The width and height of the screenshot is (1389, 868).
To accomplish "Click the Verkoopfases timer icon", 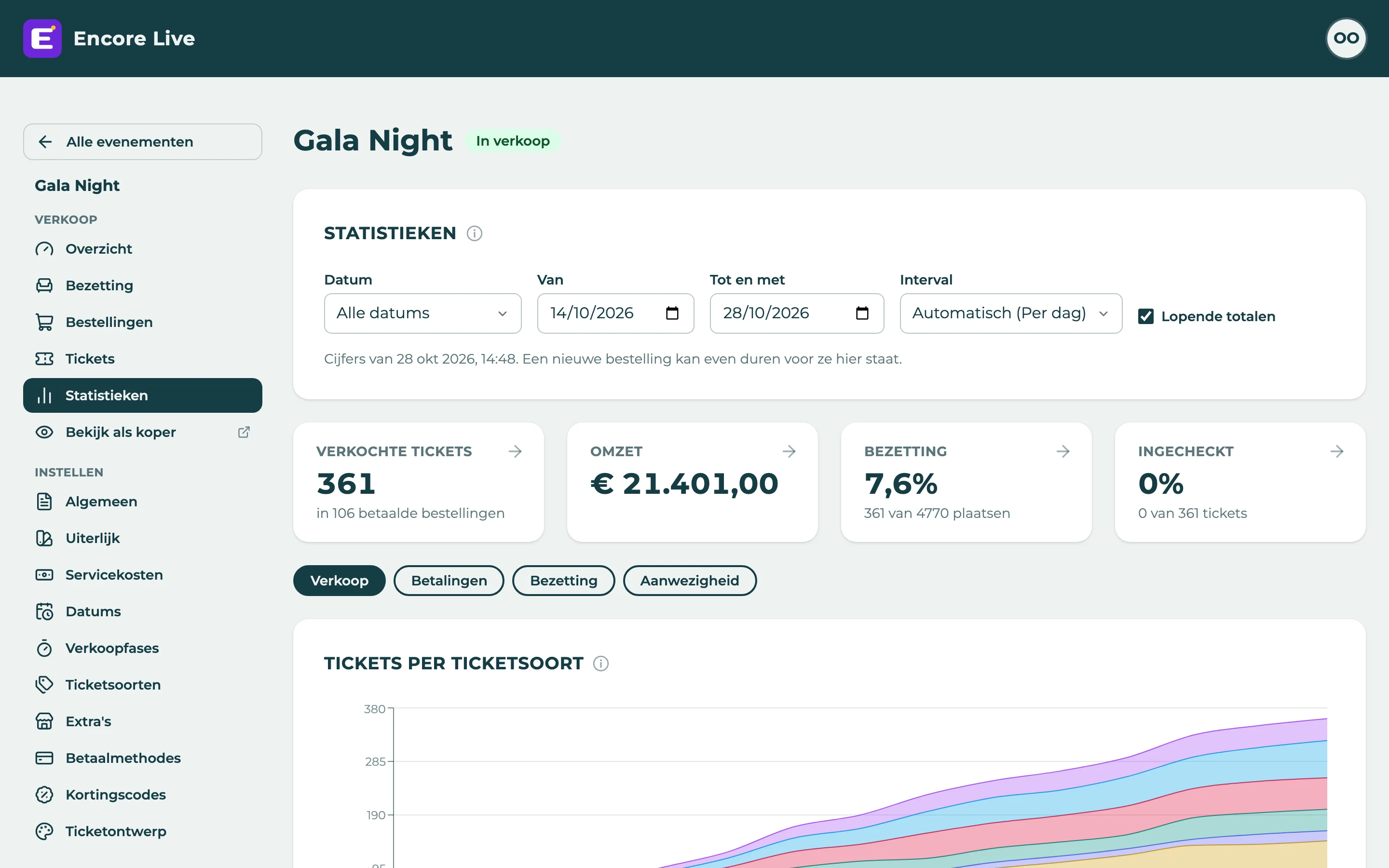I will tap(44, 648).
